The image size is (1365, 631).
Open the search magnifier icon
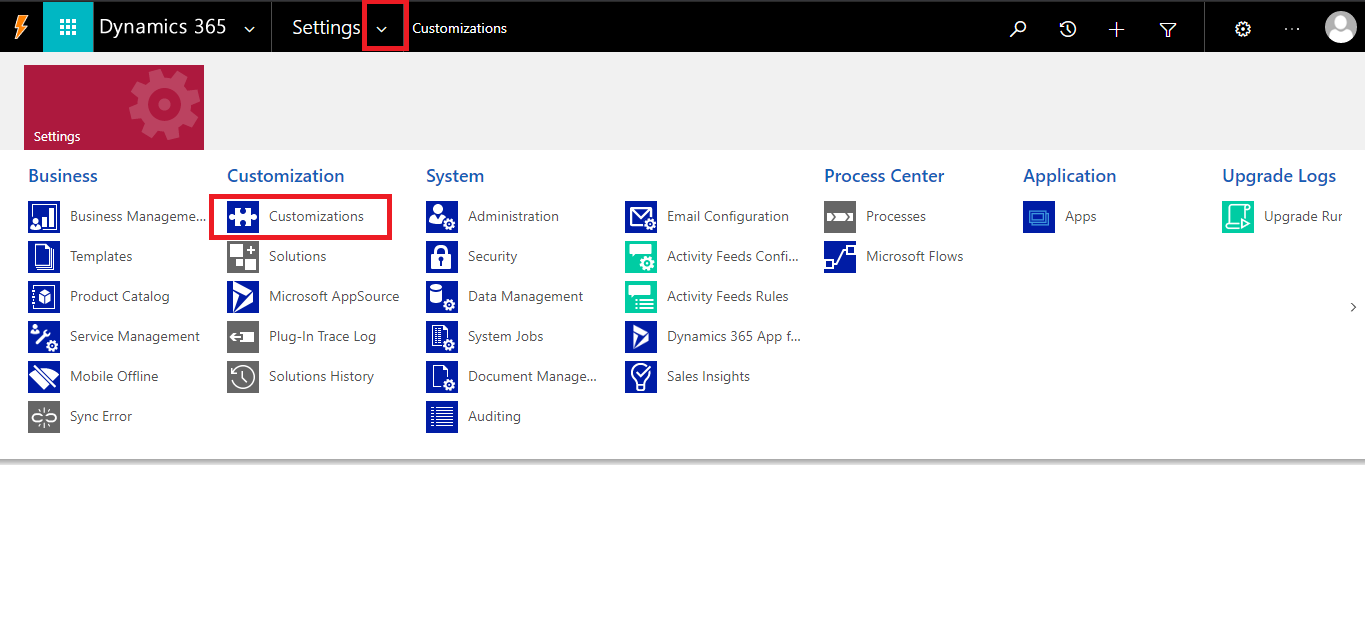click(x=1018, y=29)
